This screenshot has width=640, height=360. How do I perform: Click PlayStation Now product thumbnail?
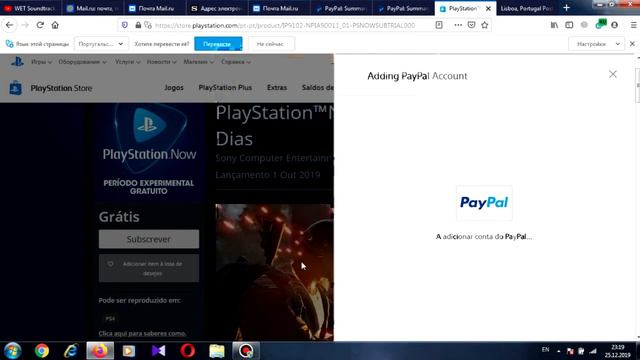coord(149,152)
